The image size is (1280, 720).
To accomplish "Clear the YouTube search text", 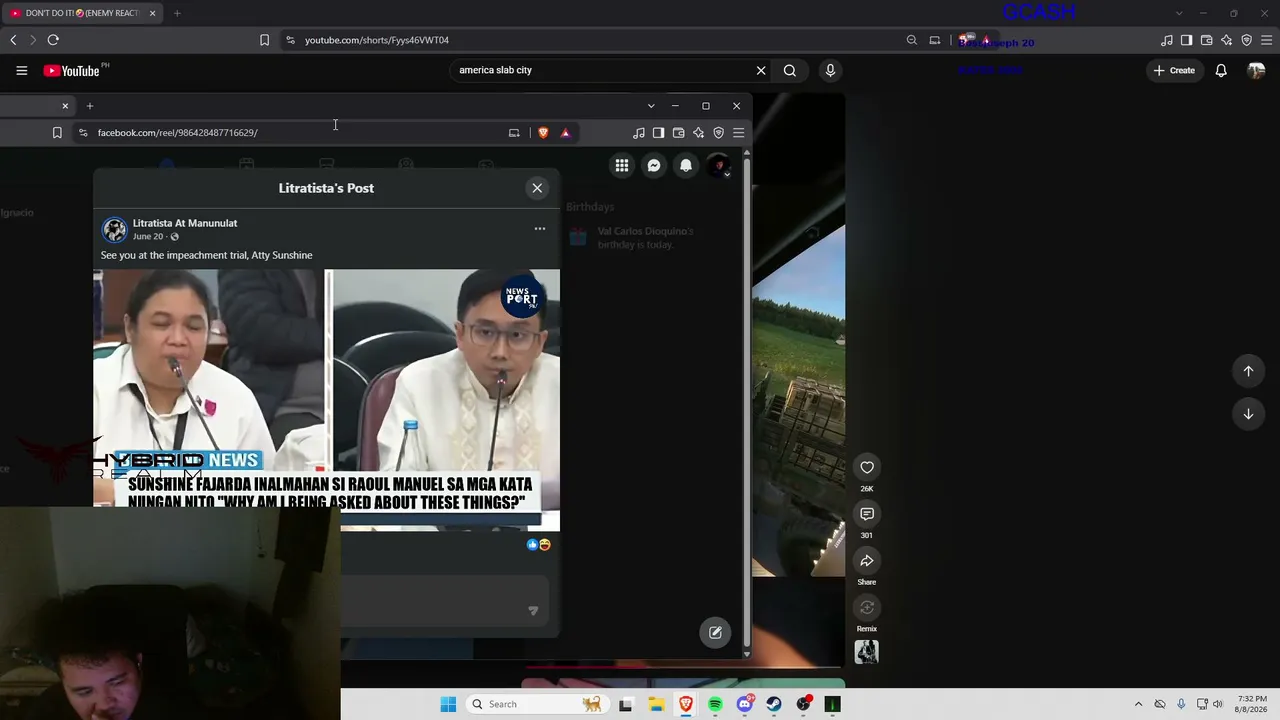I will (x=761, y=71).
